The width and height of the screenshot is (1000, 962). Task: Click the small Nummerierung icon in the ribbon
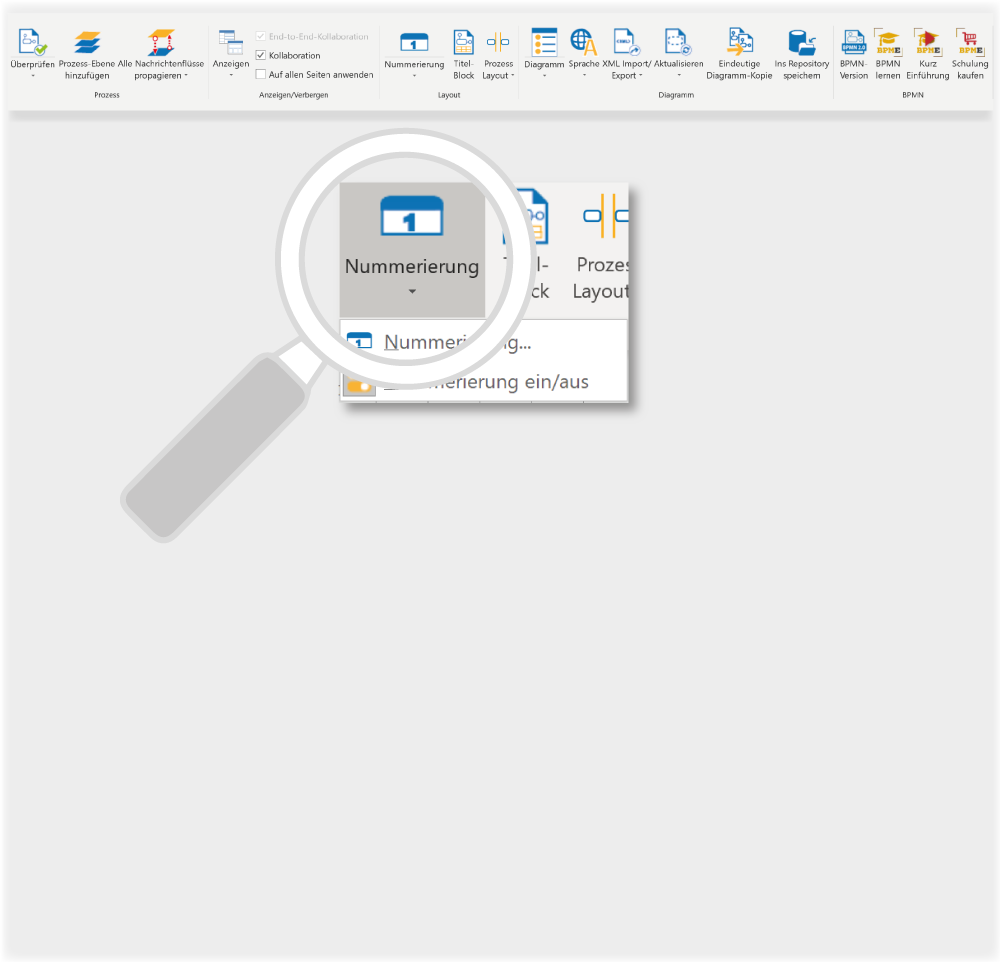coord(414,43)
